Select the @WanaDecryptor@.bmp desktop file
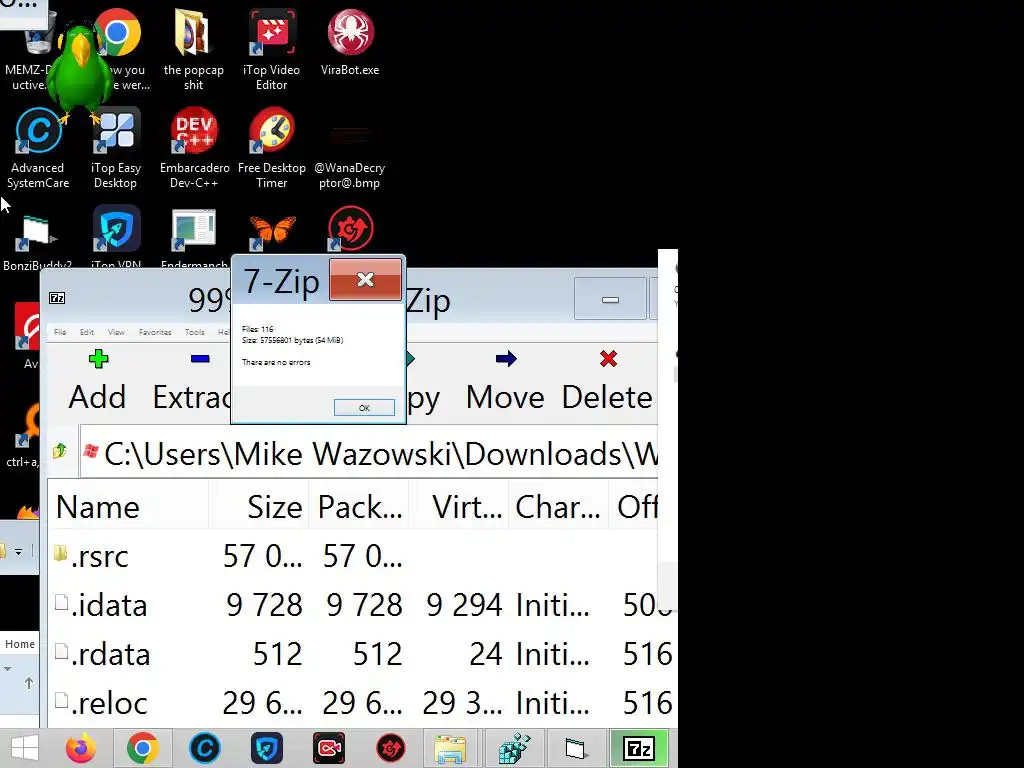Screen dimensions: 1024x768 pos(350,157)
